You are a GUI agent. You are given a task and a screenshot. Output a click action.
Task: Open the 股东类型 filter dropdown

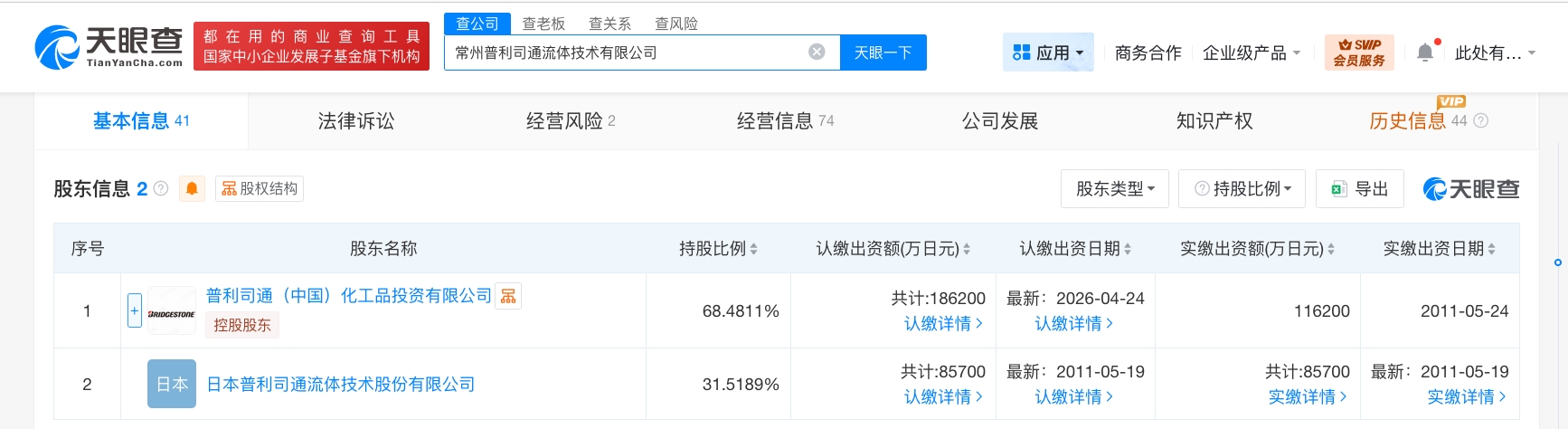click(x=1114, y=188)
